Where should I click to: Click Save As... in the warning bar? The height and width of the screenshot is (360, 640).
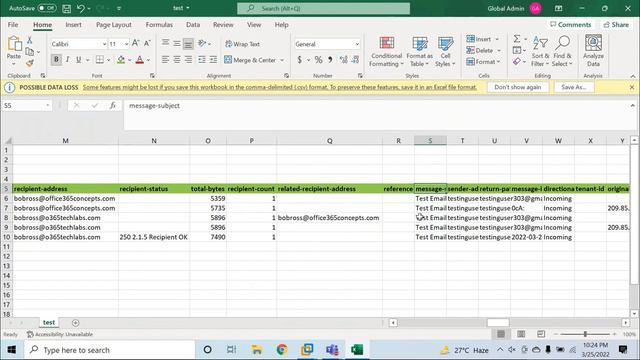(x=573, y=87)
